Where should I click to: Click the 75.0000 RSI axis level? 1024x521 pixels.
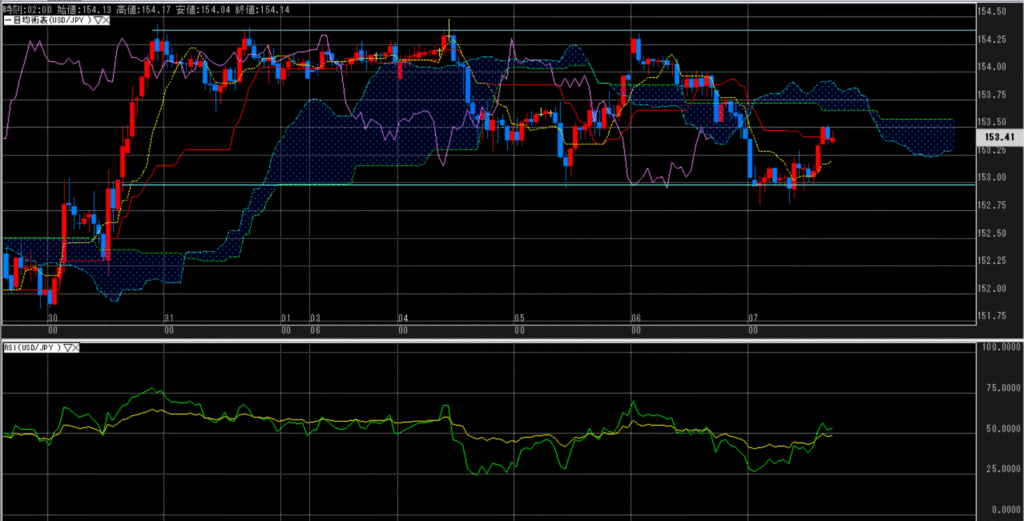tap(995, 388)
